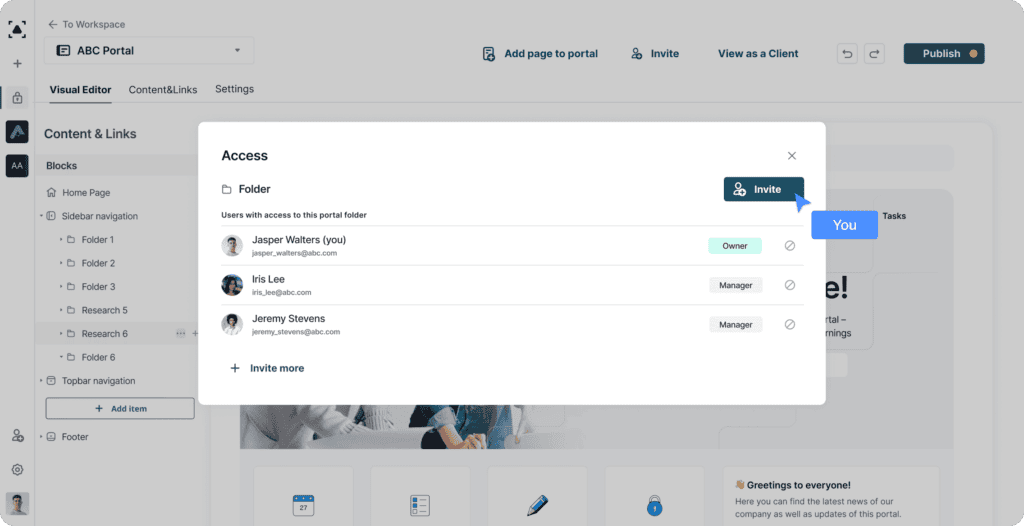Screen dimensions: 1024x526
Task: Click the pencil icon card
Action: click(537, 505)
